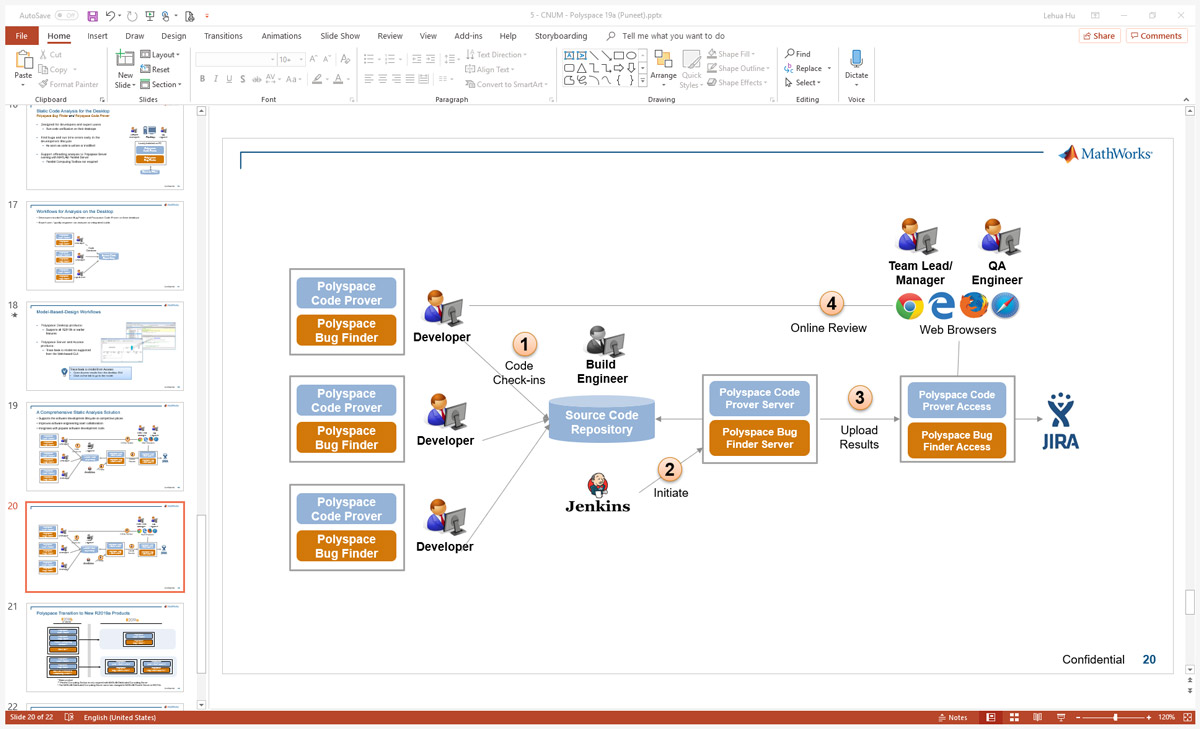
Task: Open the Transitions ribbon tab
Action: [223, 36]
